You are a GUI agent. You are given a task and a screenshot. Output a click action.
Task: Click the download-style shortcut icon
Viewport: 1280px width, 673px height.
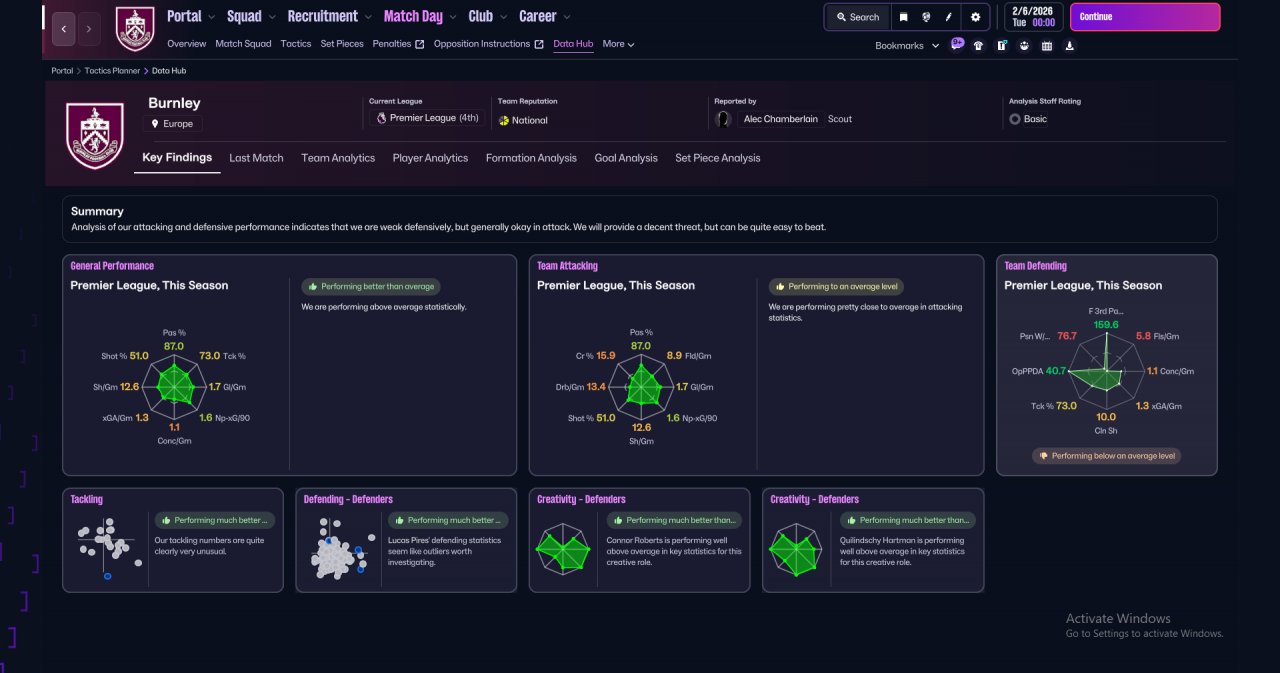(1070, 45)
